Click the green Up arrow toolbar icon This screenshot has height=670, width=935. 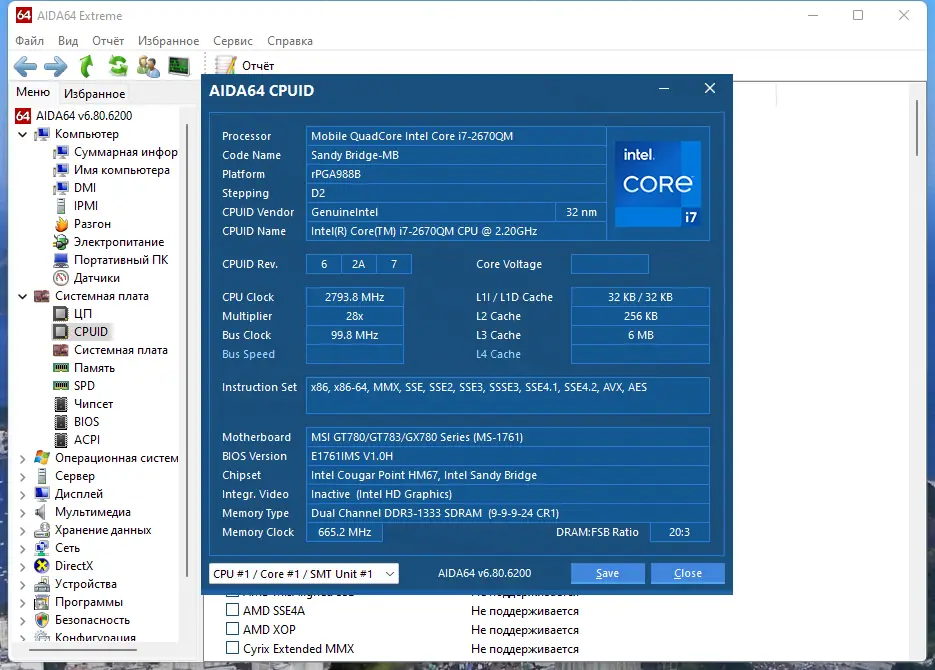coord(87,66)
